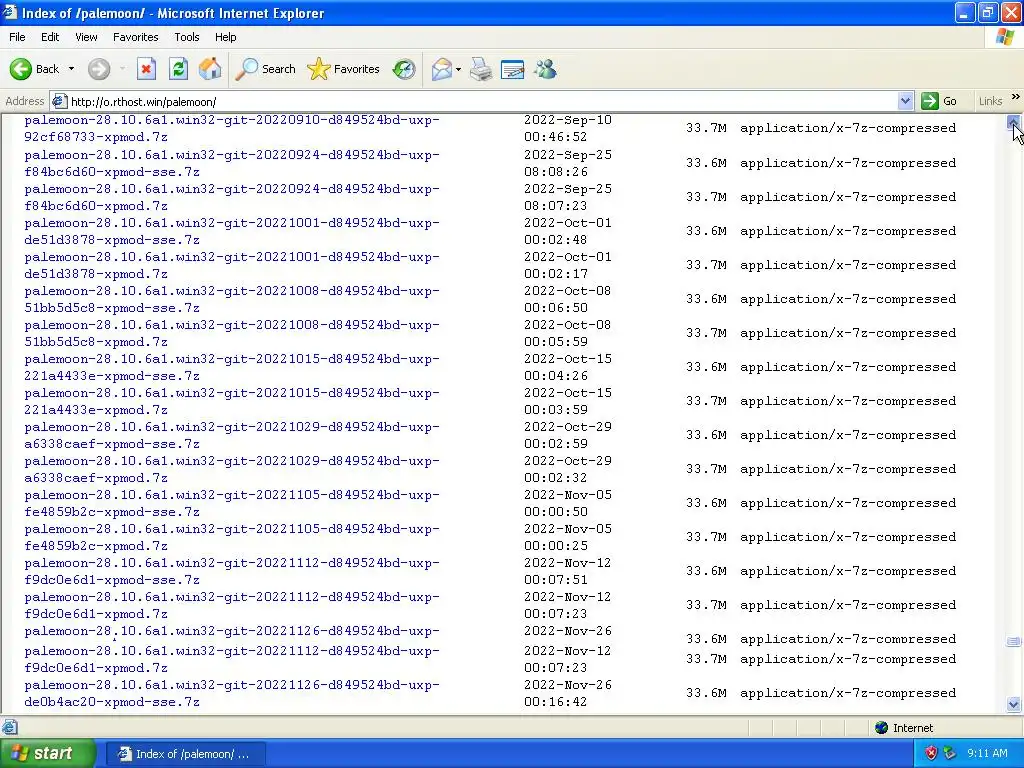Open the 20221015 221a4433e xpmod-sse.7z link

pos(231,367)
